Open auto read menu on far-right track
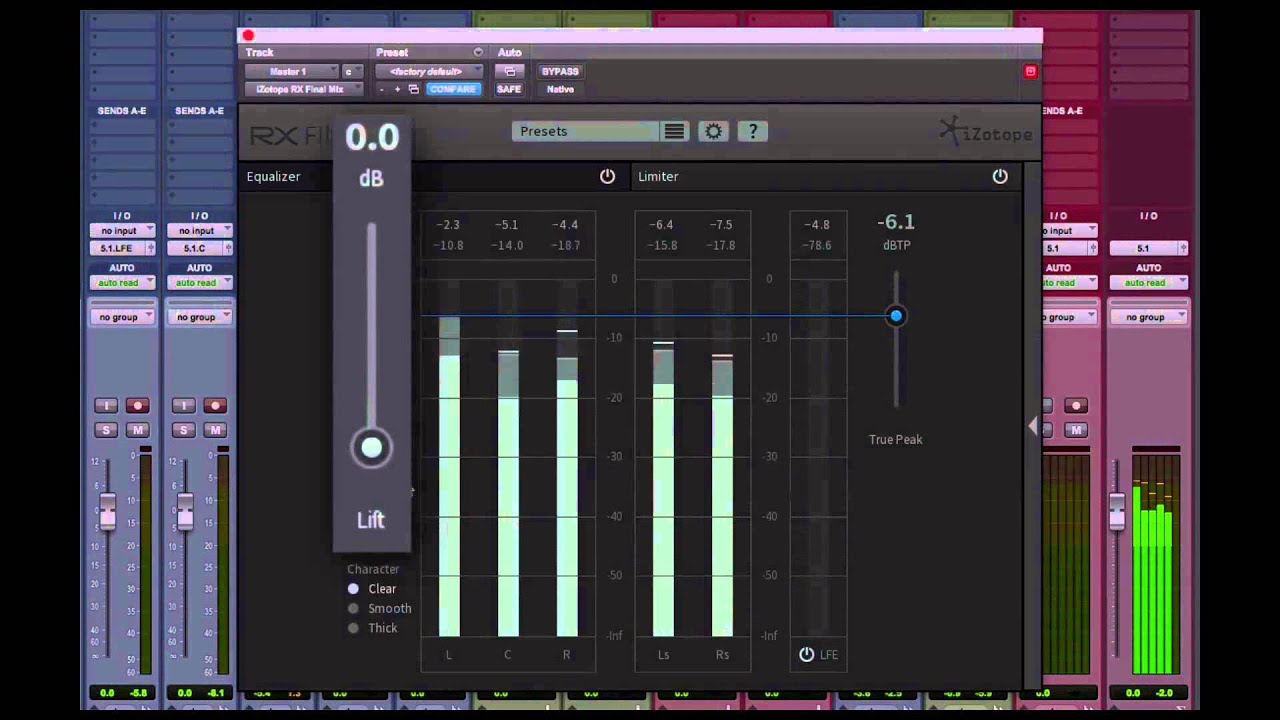 [1149, 282]
